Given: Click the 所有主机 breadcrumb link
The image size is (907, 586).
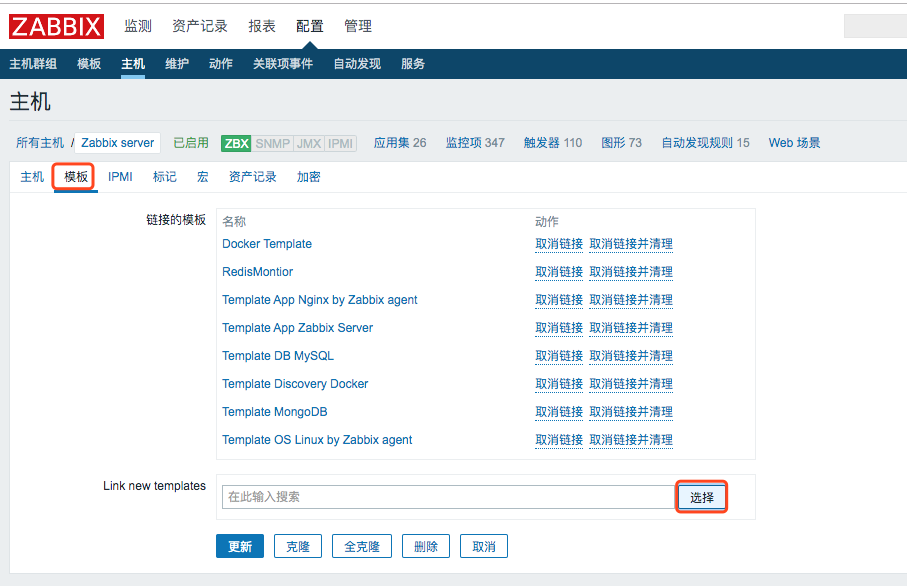Looking at the screenshot, I should click(40, 143).
